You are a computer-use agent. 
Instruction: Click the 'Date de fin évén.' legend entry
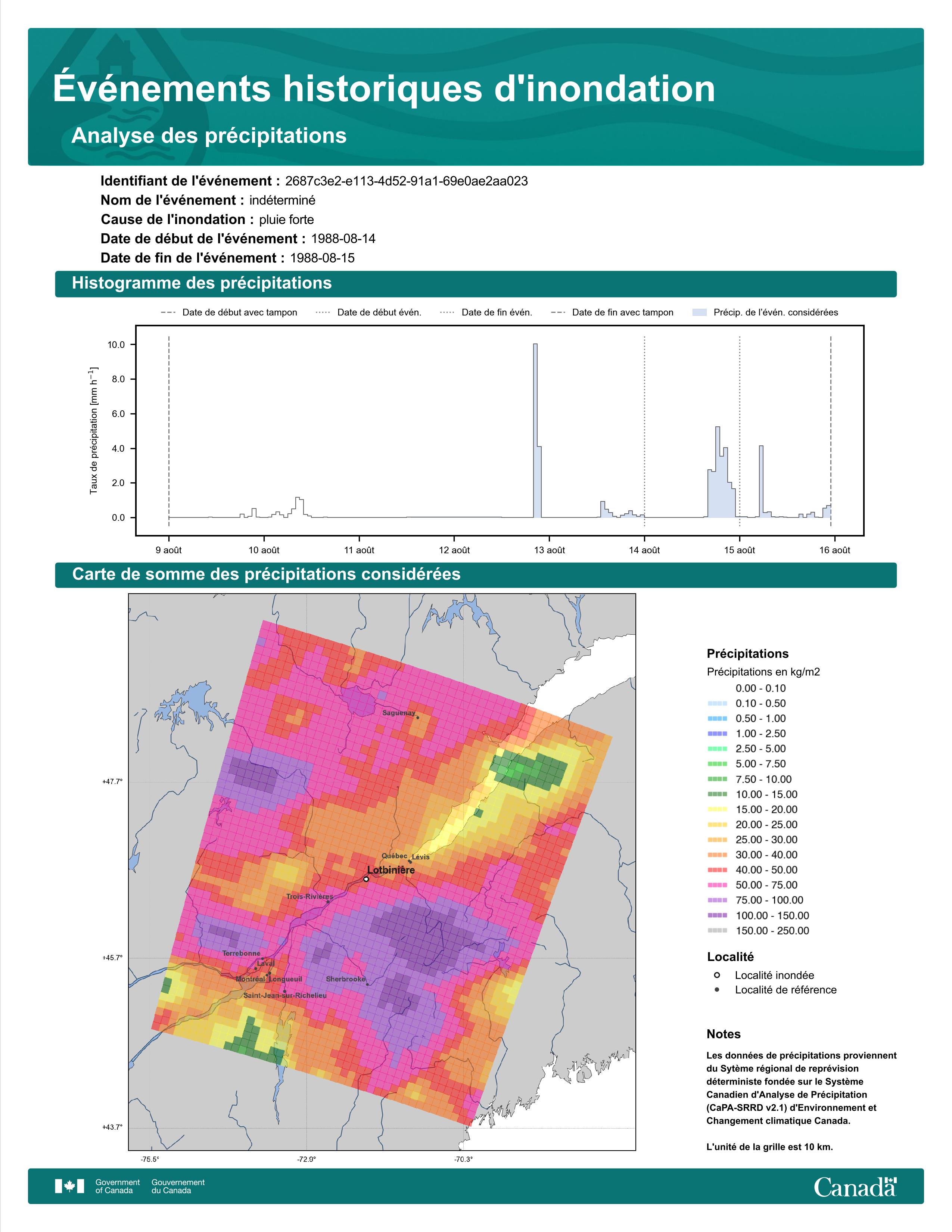(486, 312)
